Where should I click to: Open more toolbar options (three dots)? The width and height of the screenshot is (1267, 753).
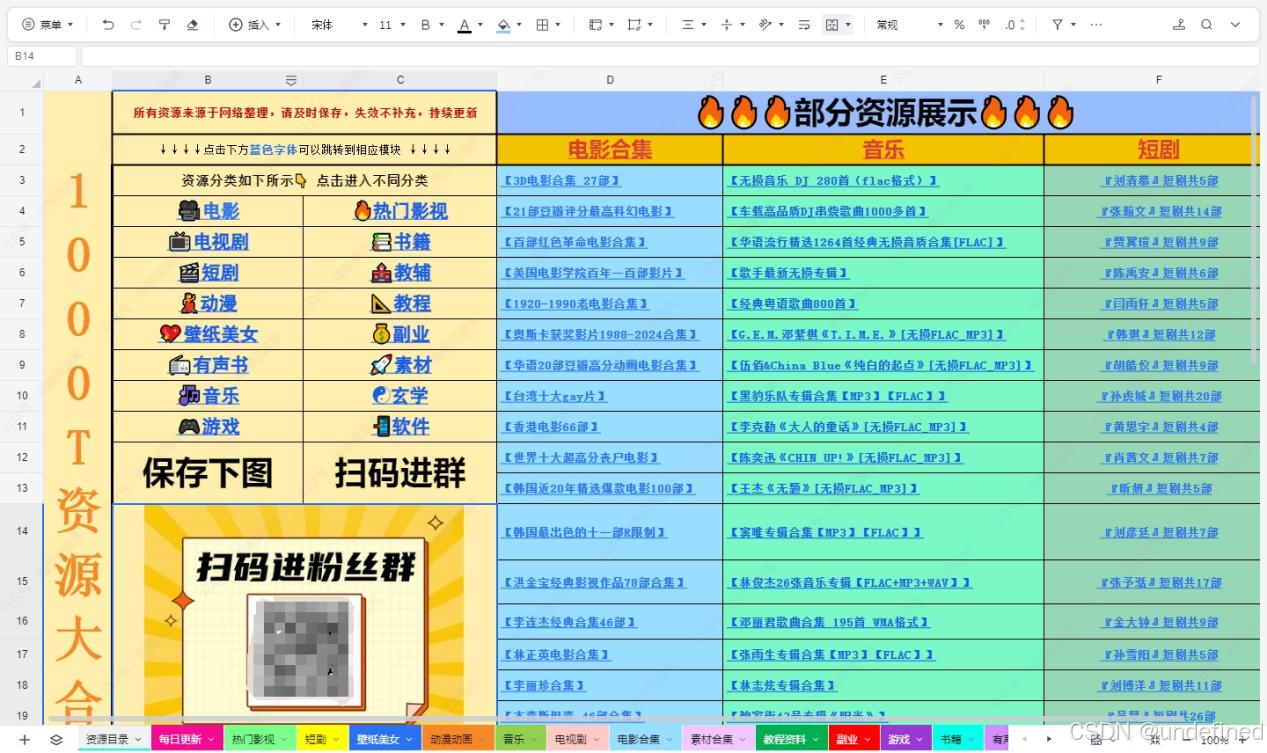point(1096,24)
